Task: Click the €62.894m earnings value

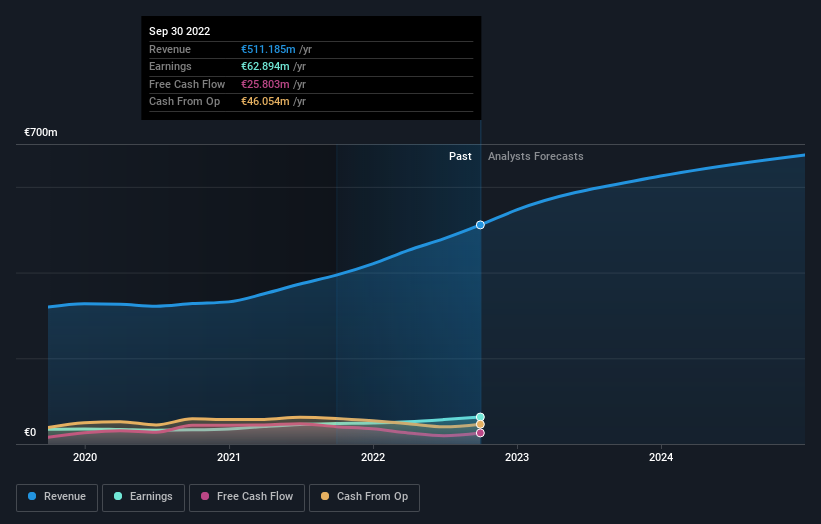Action: [x=265, y=66]
